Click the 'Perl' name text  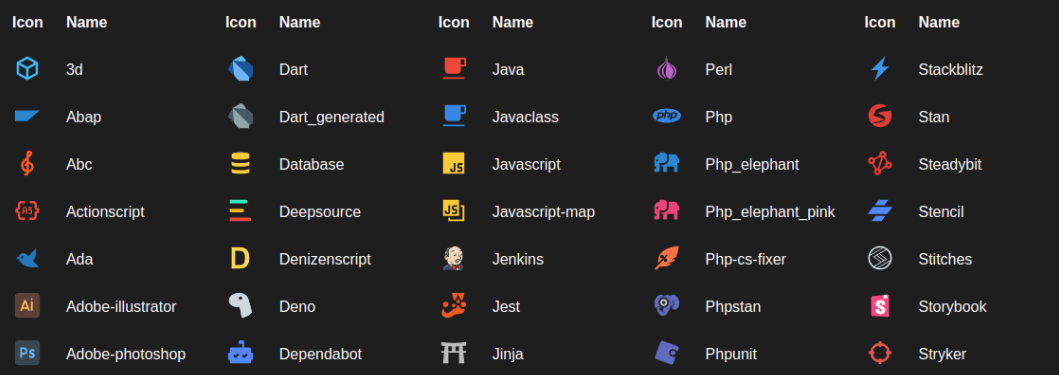pyautogui.click(x=719, y=70)
